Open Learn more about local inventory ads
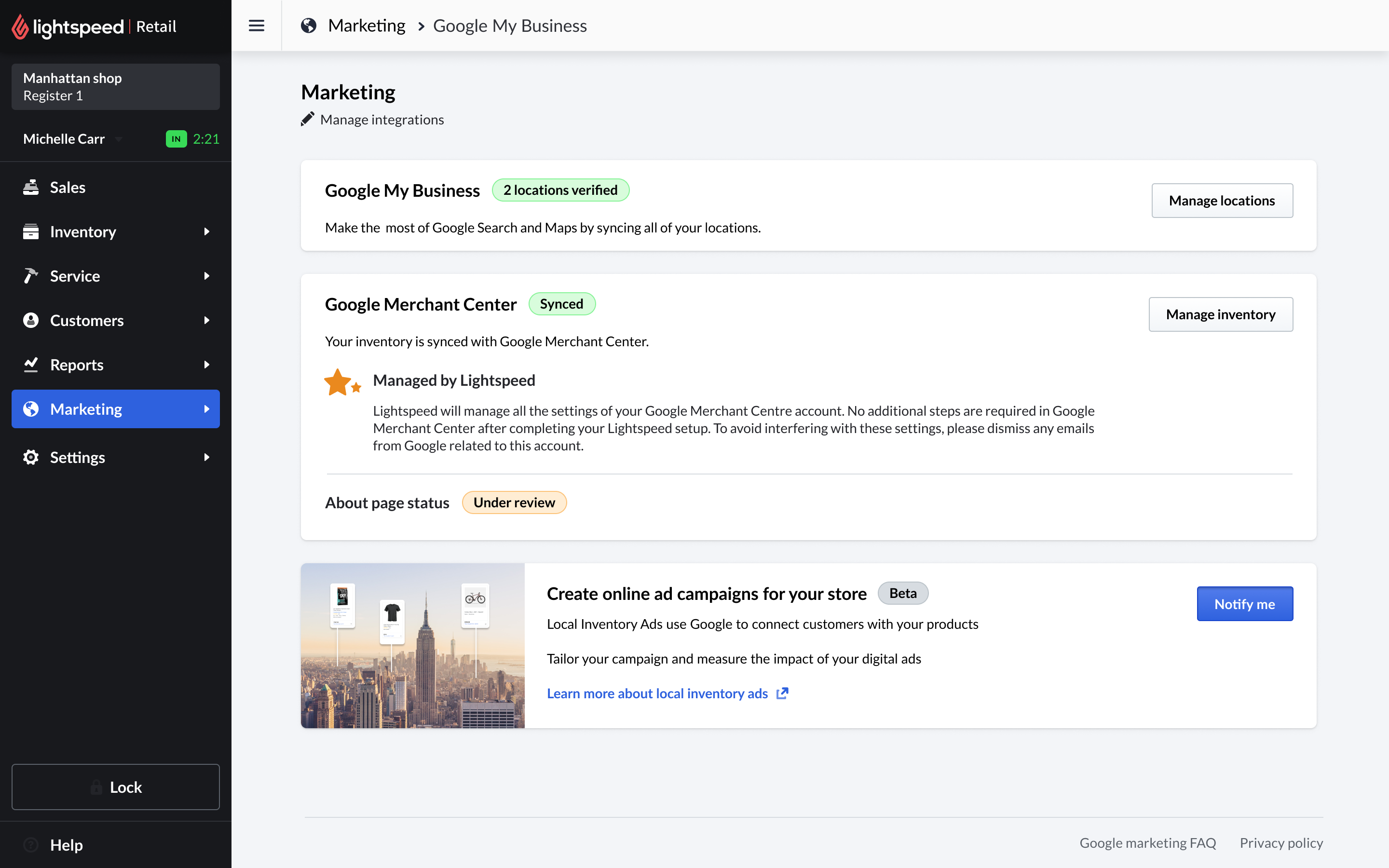The width and height of the screenshot is (1389, 868). pos(657,693)
